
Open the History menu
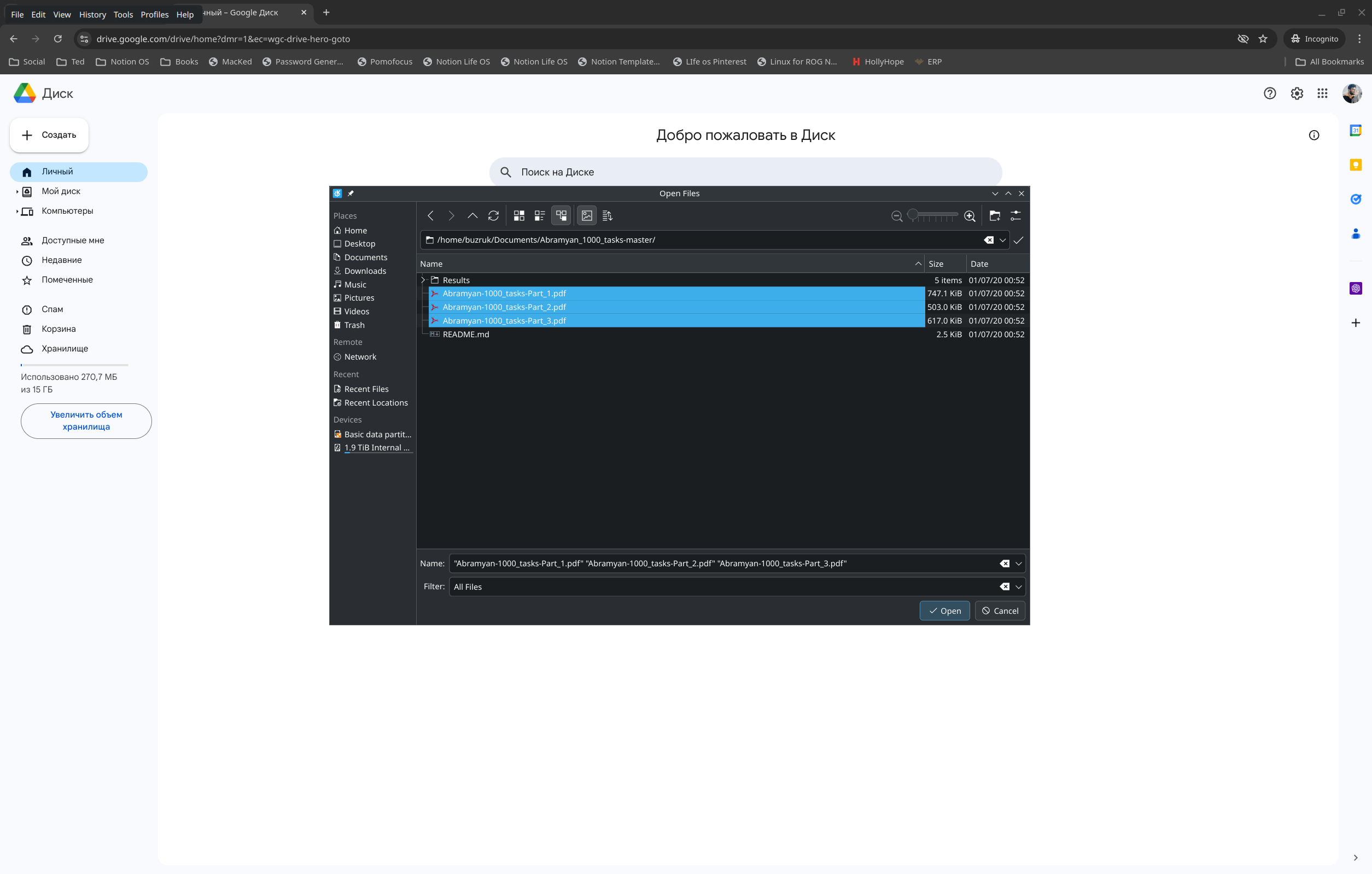pos(92,14)
